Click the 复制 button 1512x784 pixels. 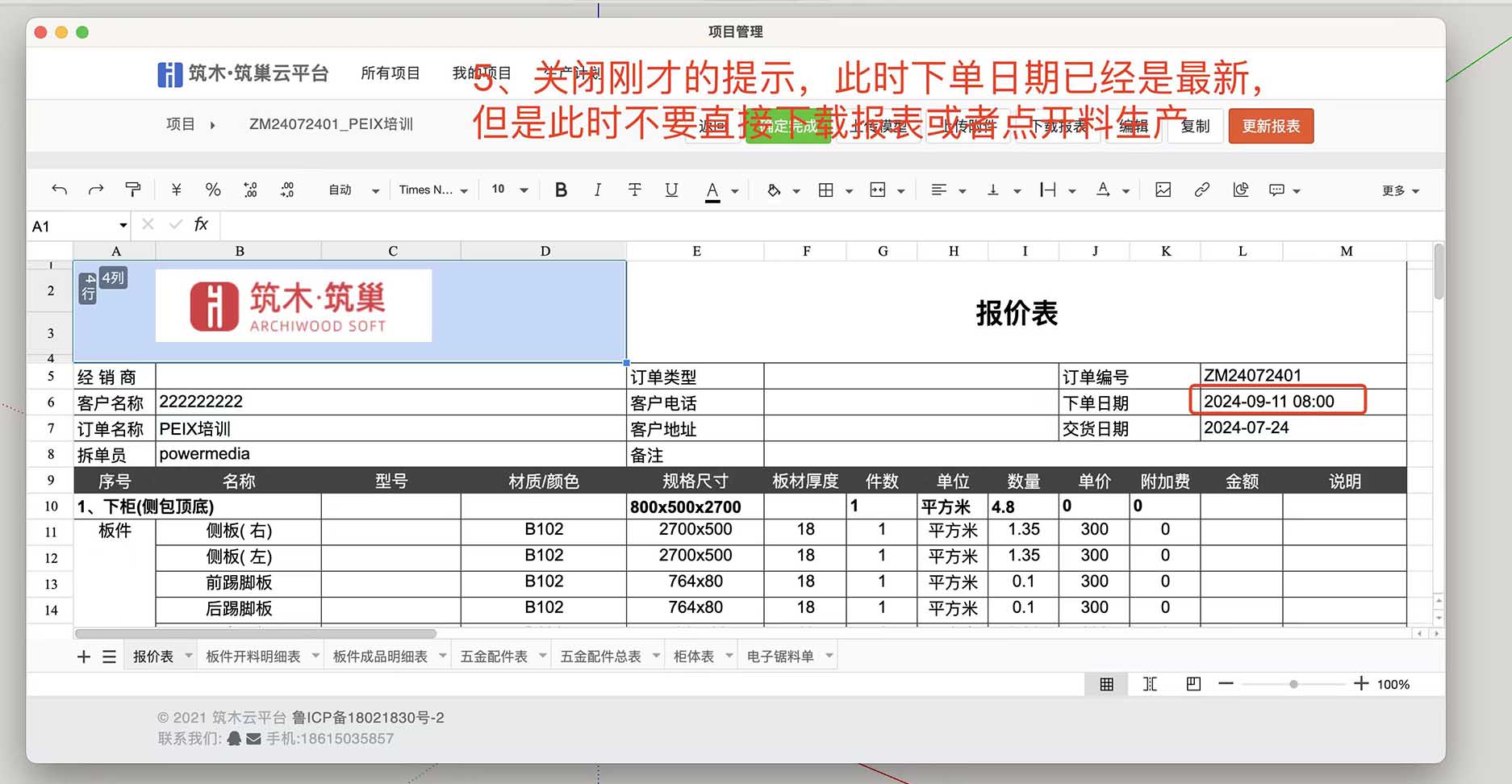(1194, 126)
